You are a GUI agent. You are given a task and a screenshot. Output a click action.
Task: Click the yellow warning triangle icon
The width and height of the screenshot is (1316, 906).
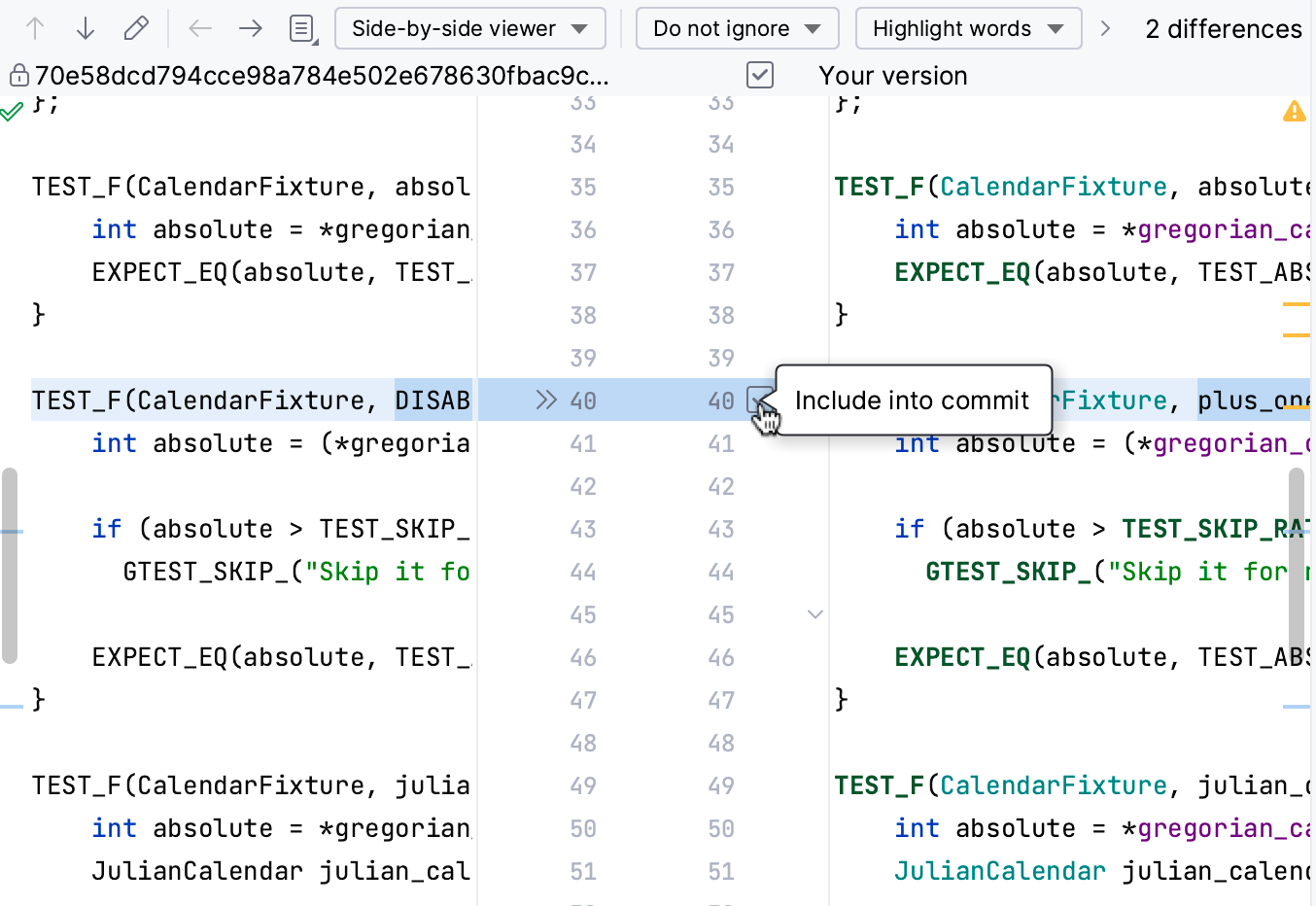(x=1295, y=112)
